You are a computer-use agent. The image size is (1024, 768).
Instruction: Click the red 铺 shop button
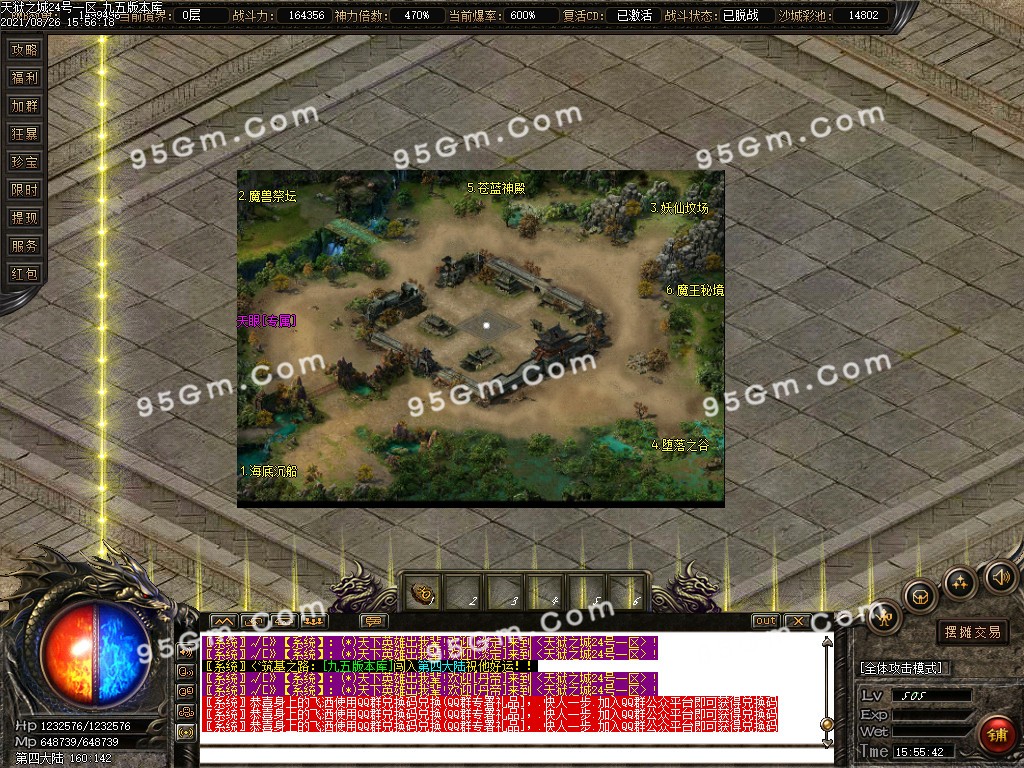pos(997,735)
